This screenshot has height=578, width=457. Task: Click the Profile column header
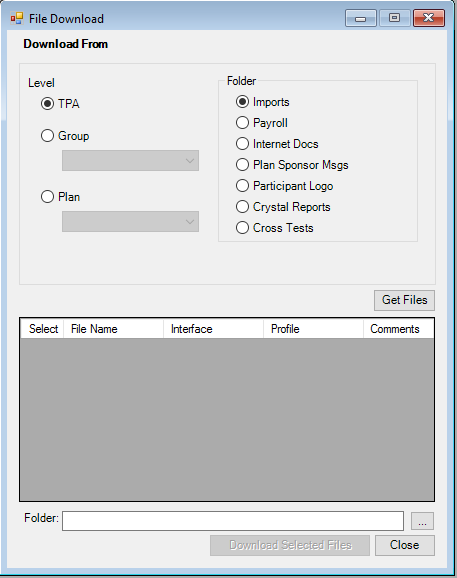[313, 329]
